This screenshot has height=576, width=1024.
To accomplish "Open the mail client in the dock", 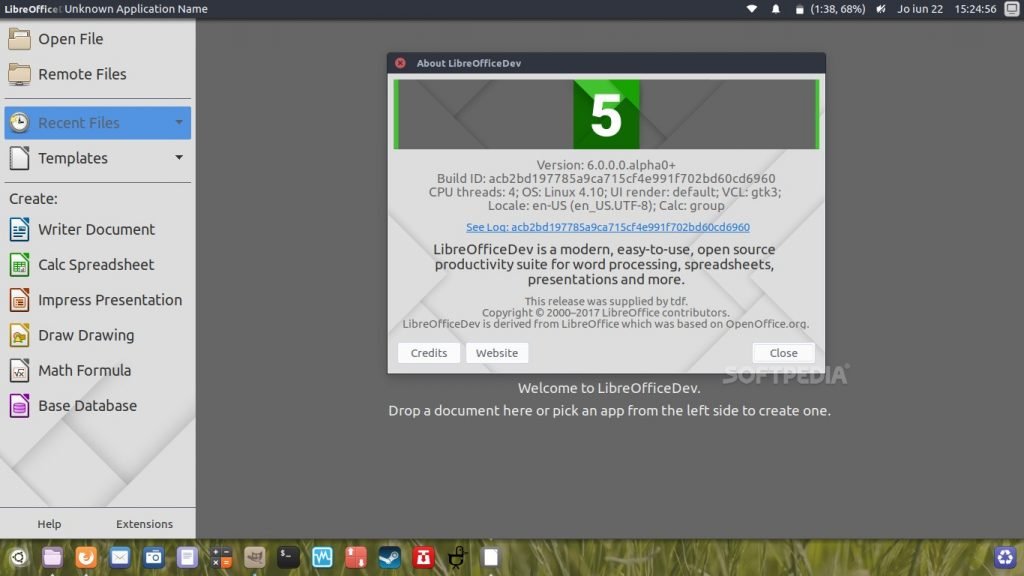I will 120,557.
